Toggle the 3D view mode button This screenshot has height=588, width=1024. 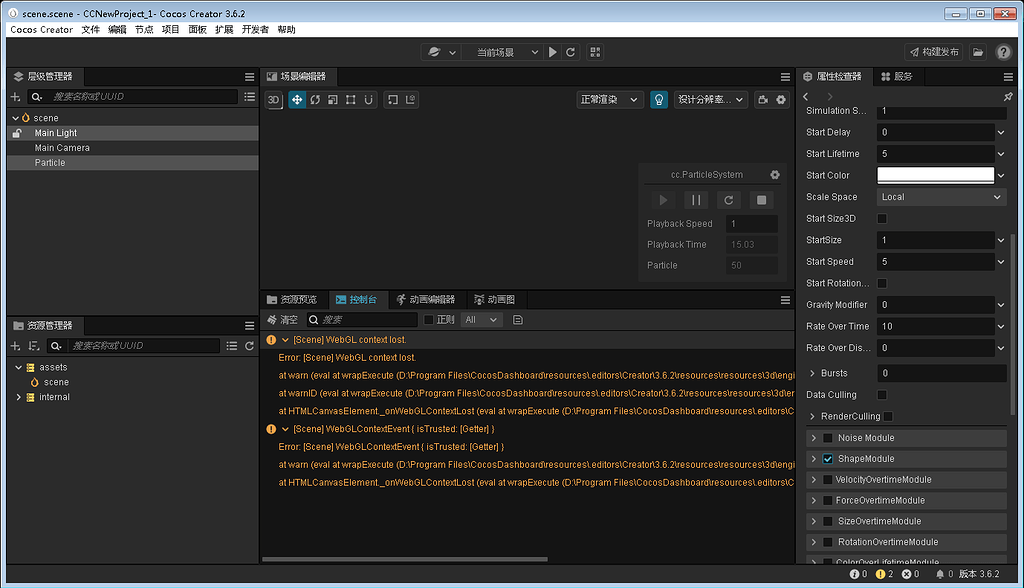tap(274, 99)
